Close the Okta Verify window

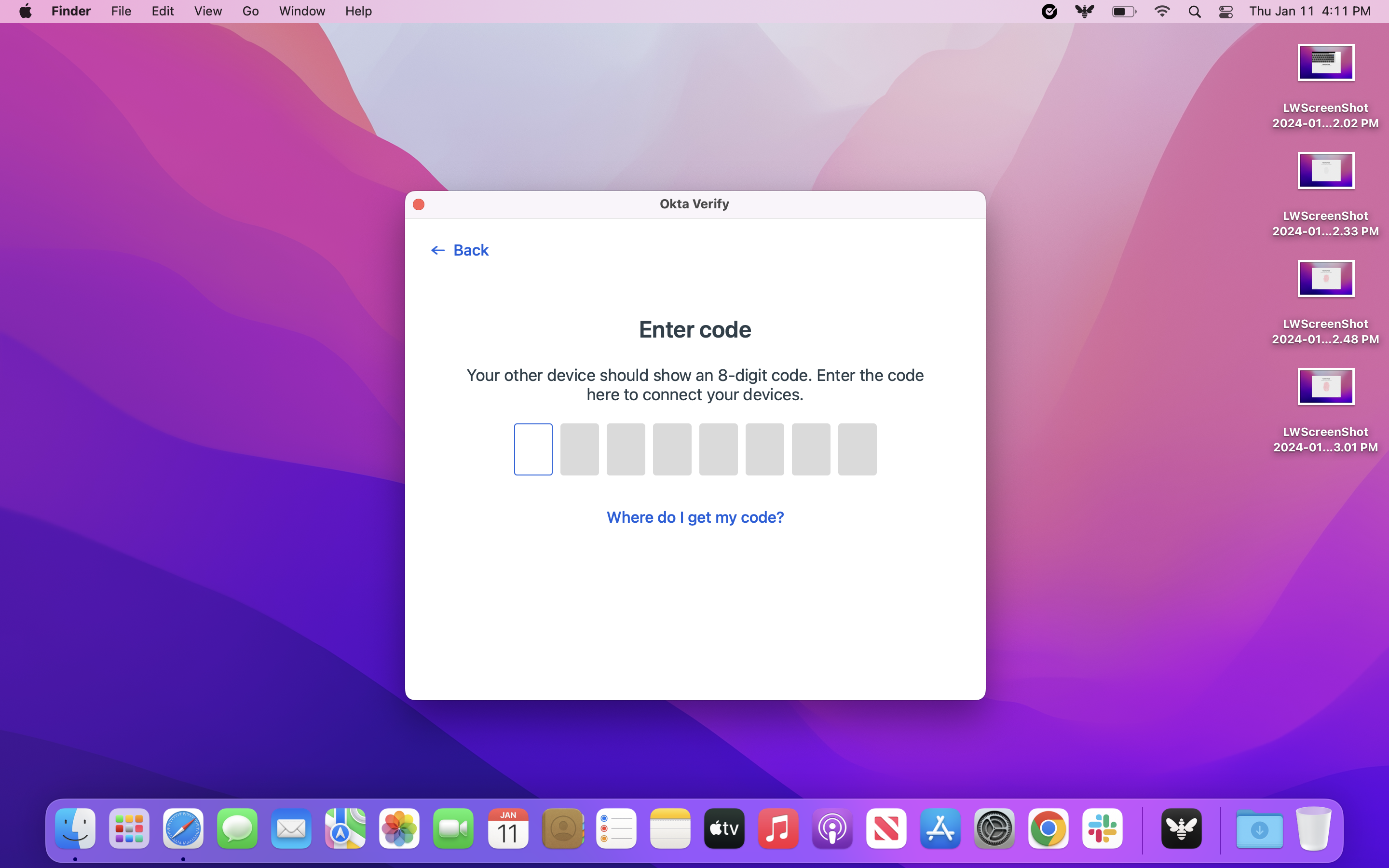coord(419,204)
